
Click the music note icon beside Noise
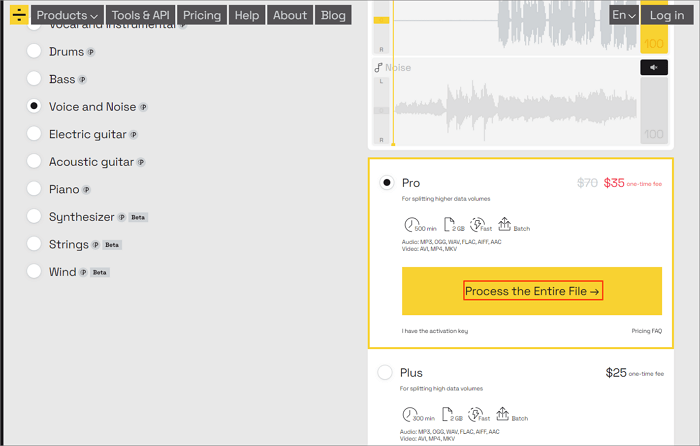click(x=379, y=67)
